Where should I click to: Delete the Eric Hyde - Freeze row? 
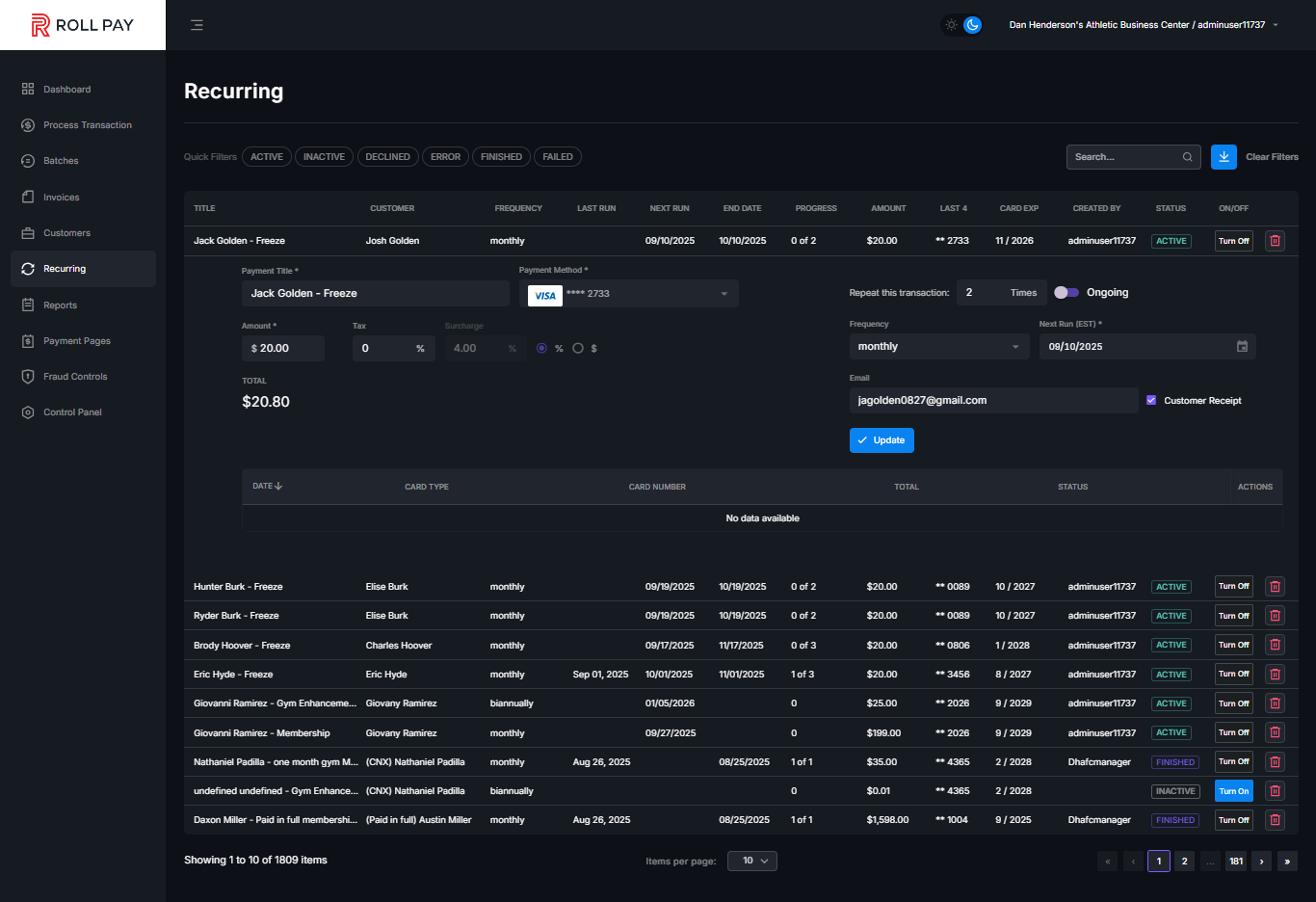[x=1275, y=675]
